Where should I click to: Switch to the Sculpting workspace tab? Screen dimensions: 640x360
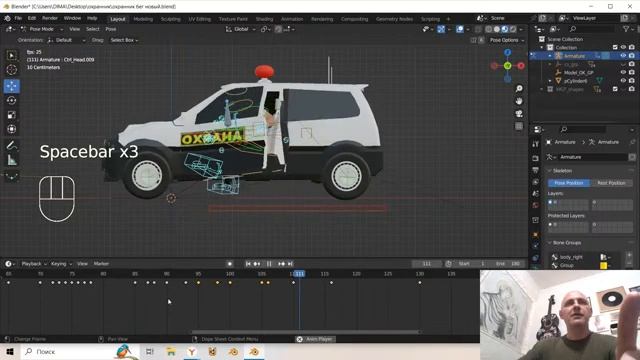pos(170,19)
